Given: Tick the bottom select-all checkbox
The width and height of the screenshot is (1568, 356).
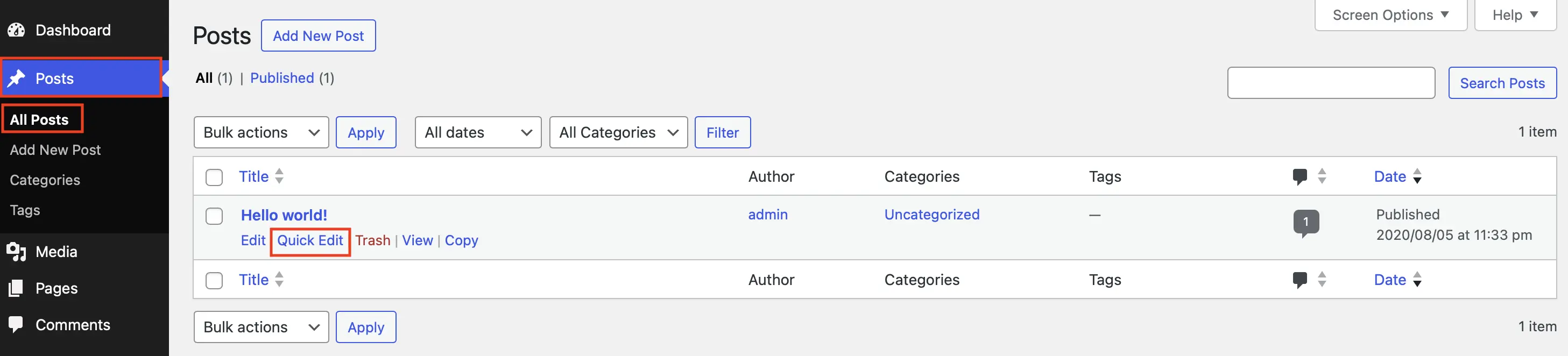Looking at the screenshot, I should coord(214,280).
